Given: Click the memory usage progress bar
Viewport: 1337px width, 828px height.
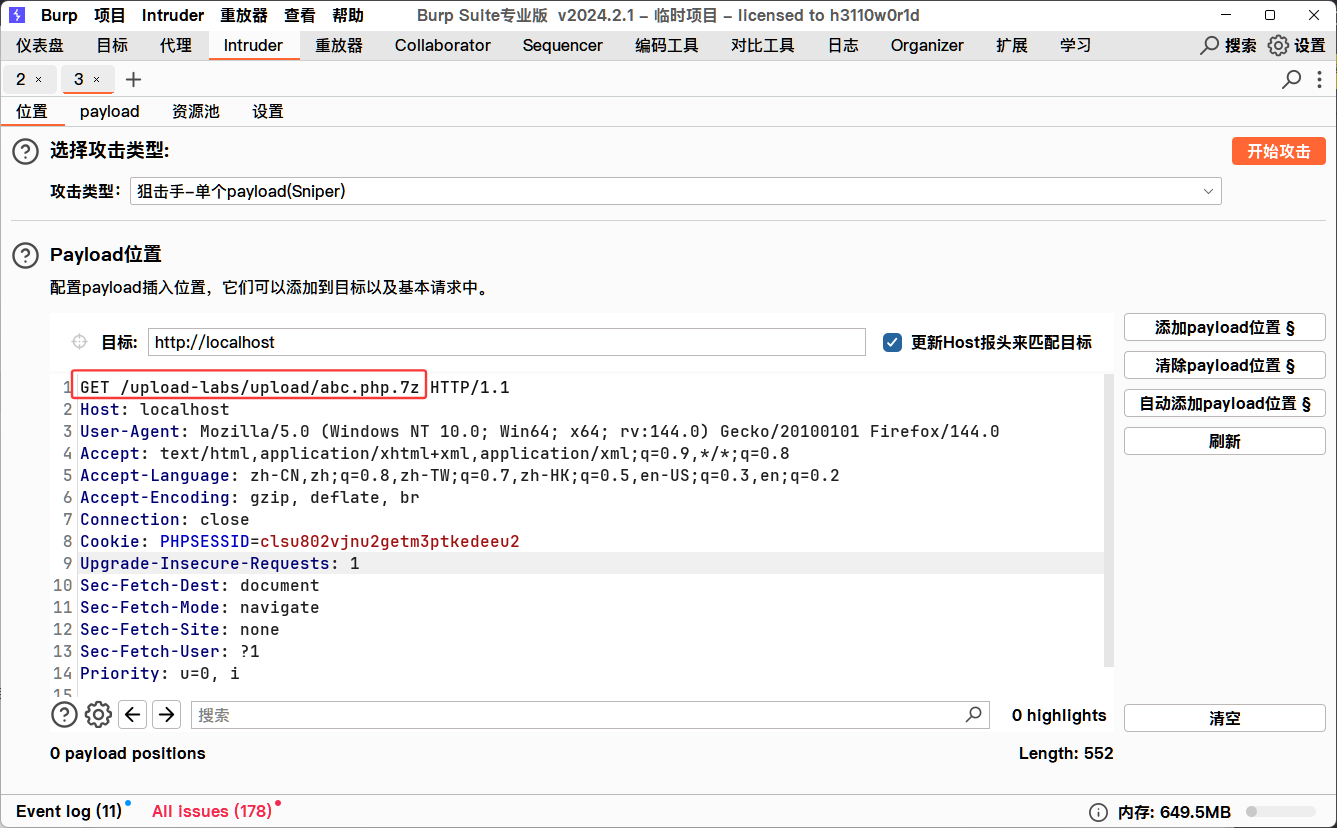Looking at the screenshot, I should [1281, 812].
